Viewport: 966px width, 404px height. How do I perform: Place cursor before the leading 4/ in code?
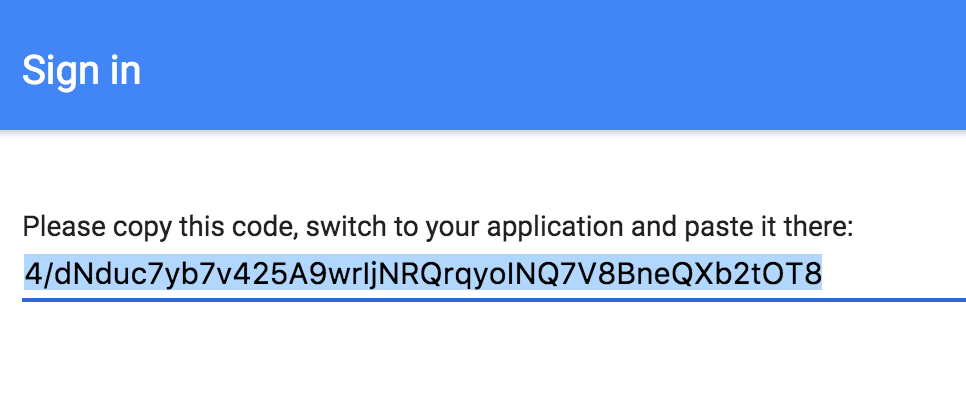[x=25, y=273]
